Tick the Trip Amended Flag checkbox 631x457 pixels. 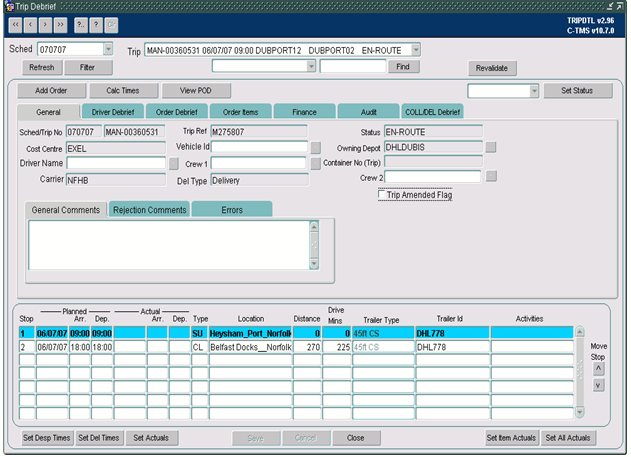click(x=381, y=194)
